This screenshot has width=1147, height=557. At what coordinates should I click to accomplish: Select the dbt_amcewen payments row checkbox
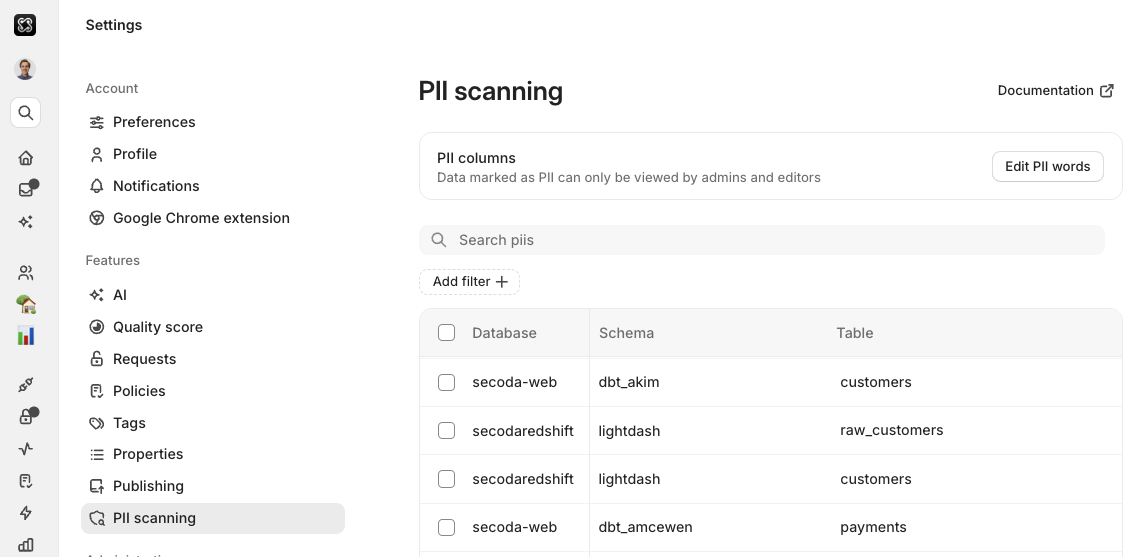pos(447,527)
